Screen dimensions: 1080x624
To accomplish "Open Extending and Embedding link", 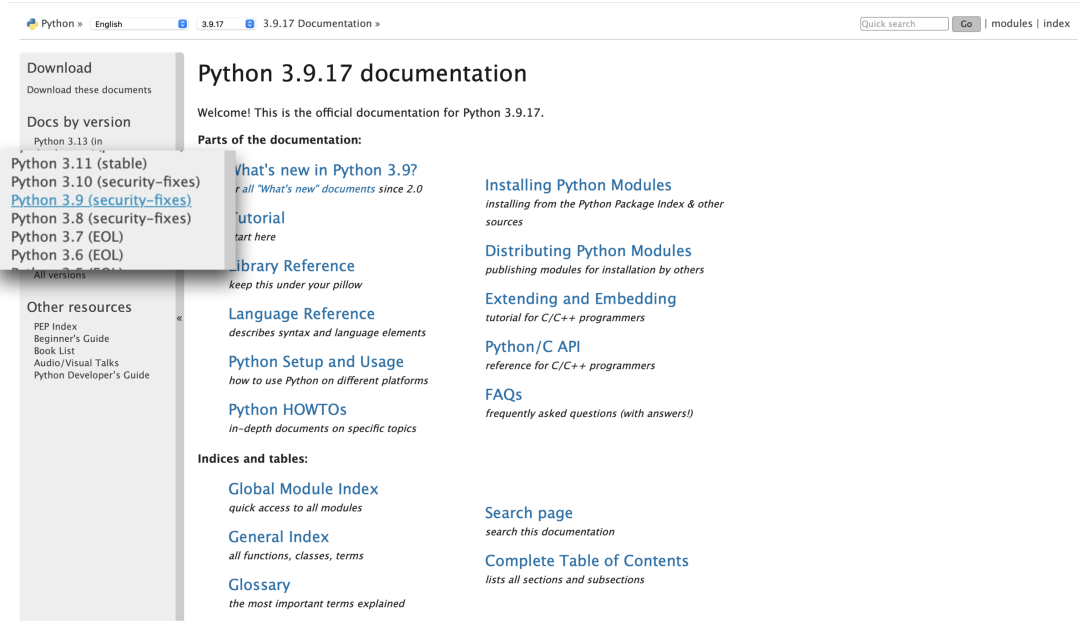I will click(x=581, y=298).
